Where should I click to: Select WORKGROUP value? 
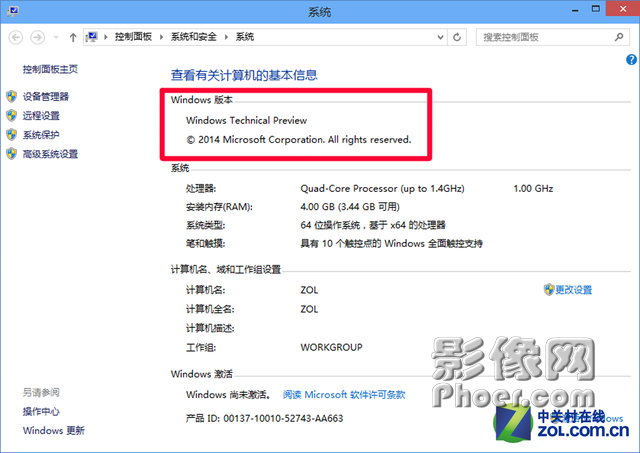[331, 347]
